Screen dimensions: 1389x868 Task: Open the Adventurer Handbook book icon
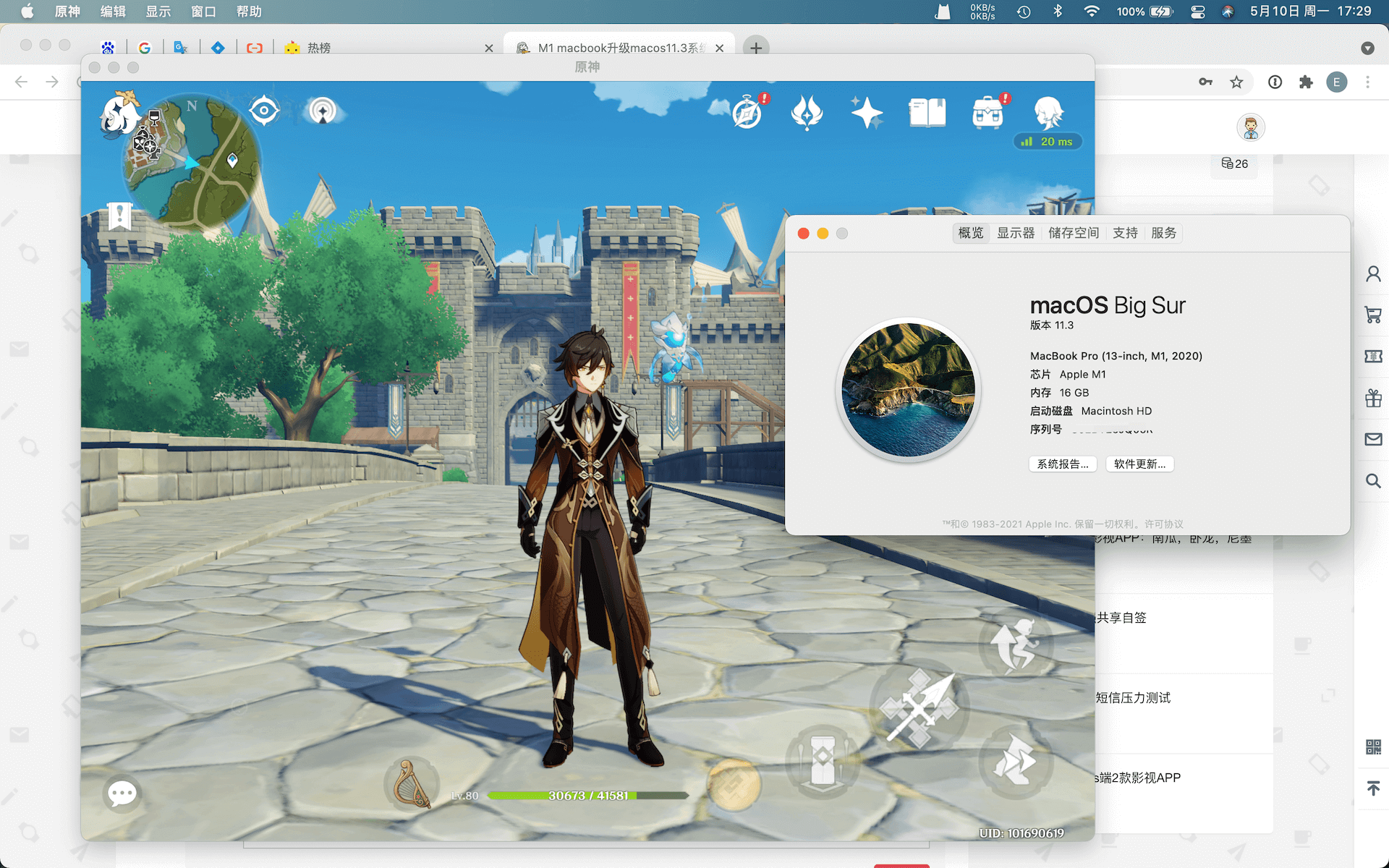927,113
